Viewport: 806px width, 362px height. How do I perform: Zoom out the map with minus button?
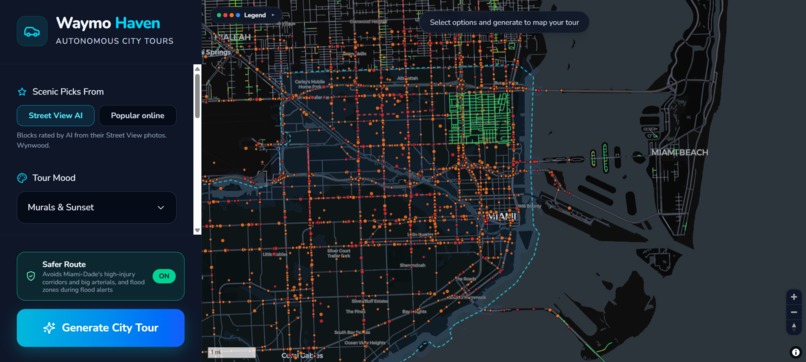point(794,312)
